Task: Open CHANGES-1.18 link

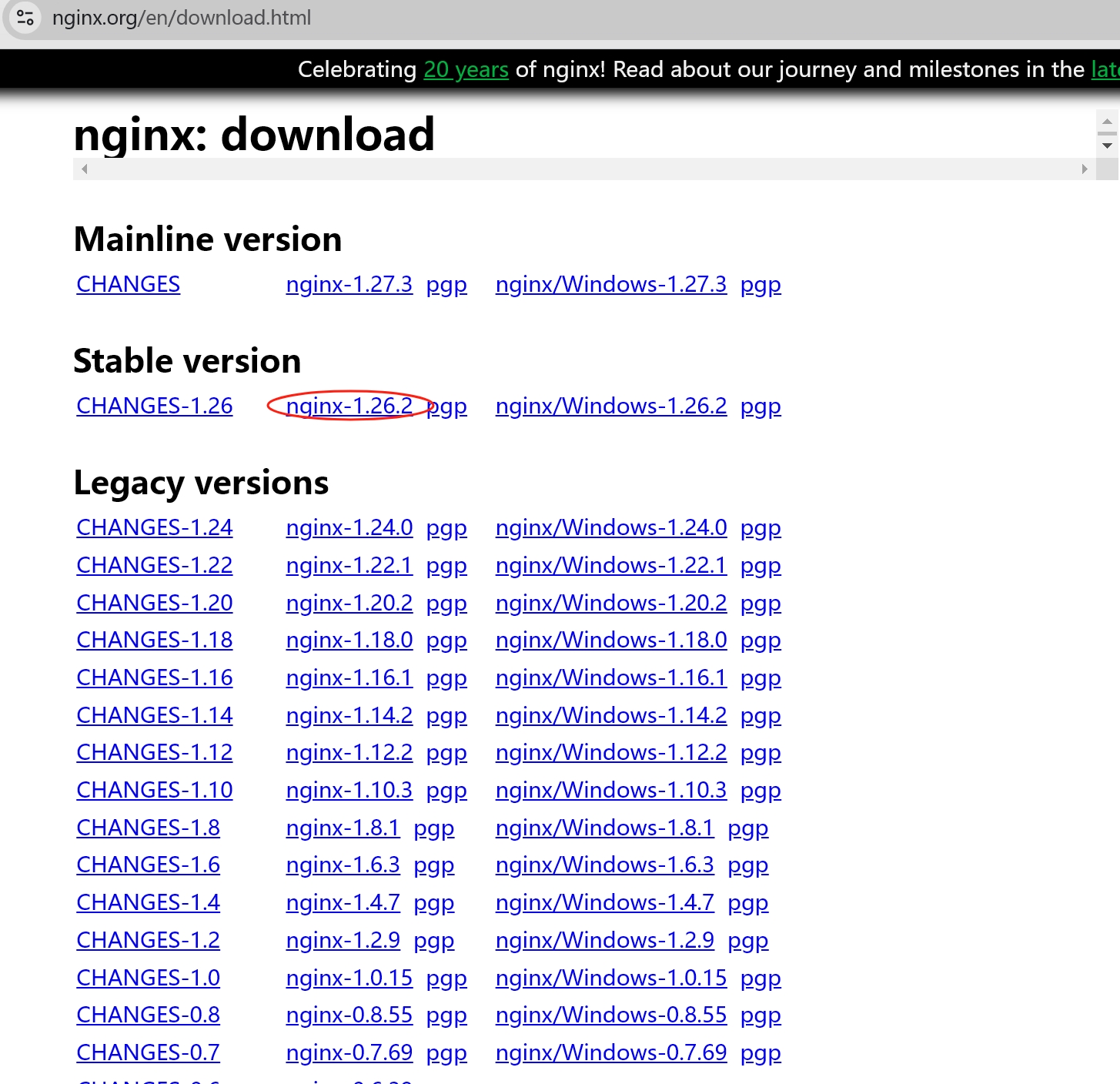Action: [155, 640]
